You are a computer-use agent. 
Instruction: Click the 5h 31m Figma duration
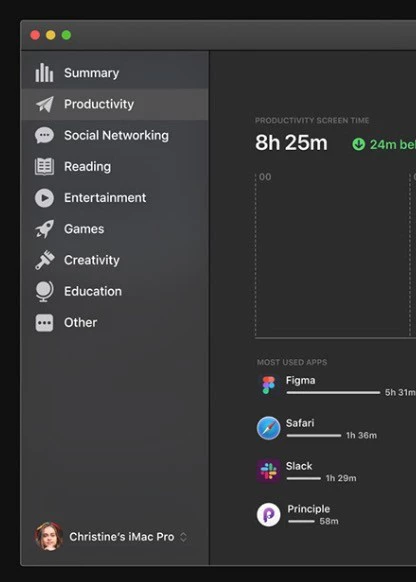click(400, 392)
